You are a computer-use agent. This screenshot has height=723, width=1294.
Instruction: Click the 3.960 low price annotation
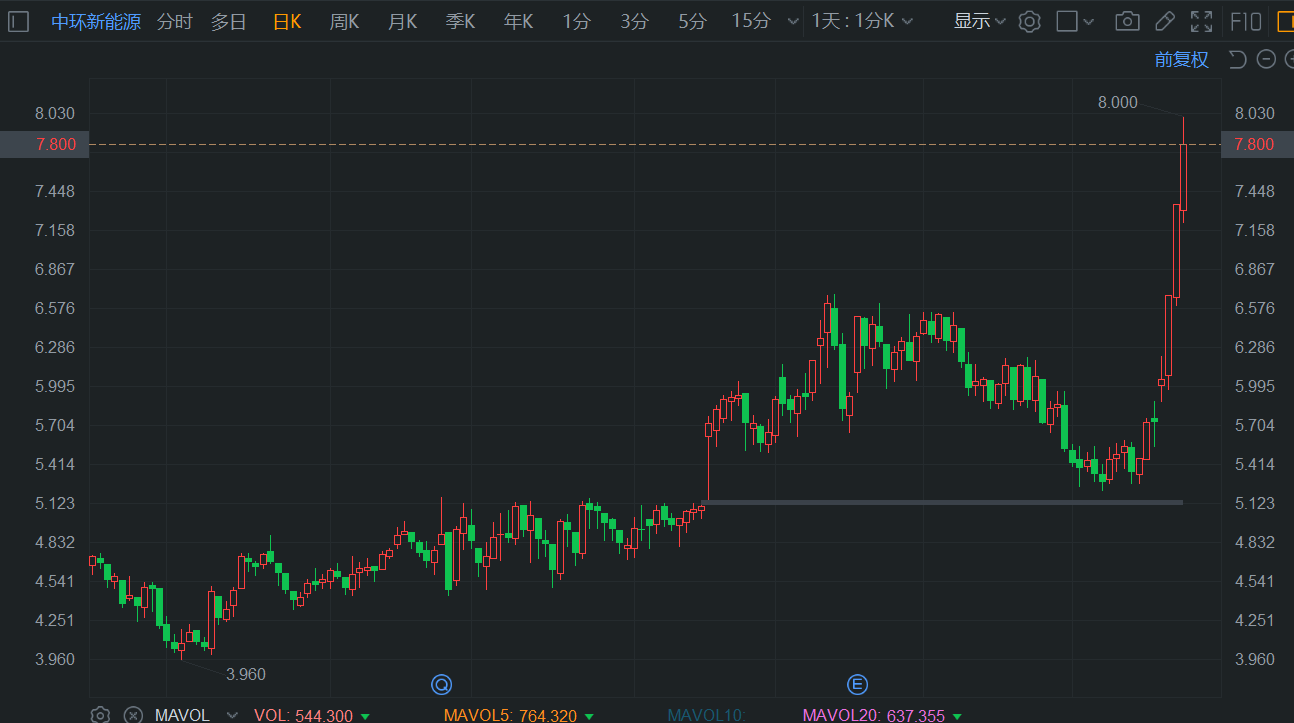coord(246,674)
